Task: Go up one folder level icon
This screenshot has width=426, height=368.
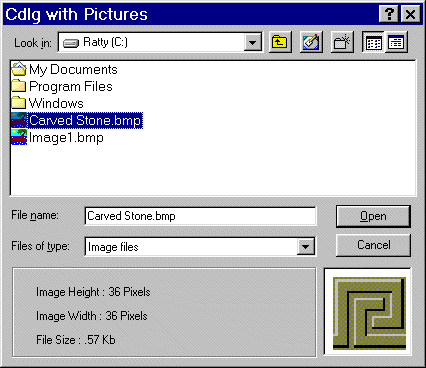Action: click(x=280, y=42)
